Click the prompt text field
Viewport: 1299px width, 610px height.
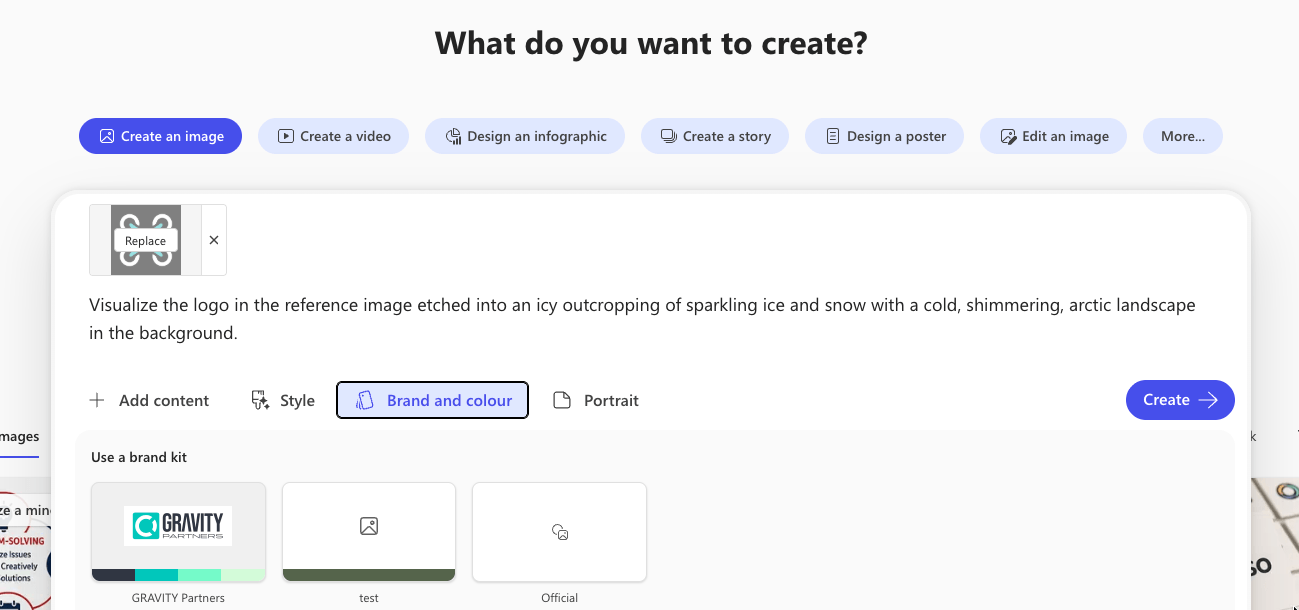[640, 319]
